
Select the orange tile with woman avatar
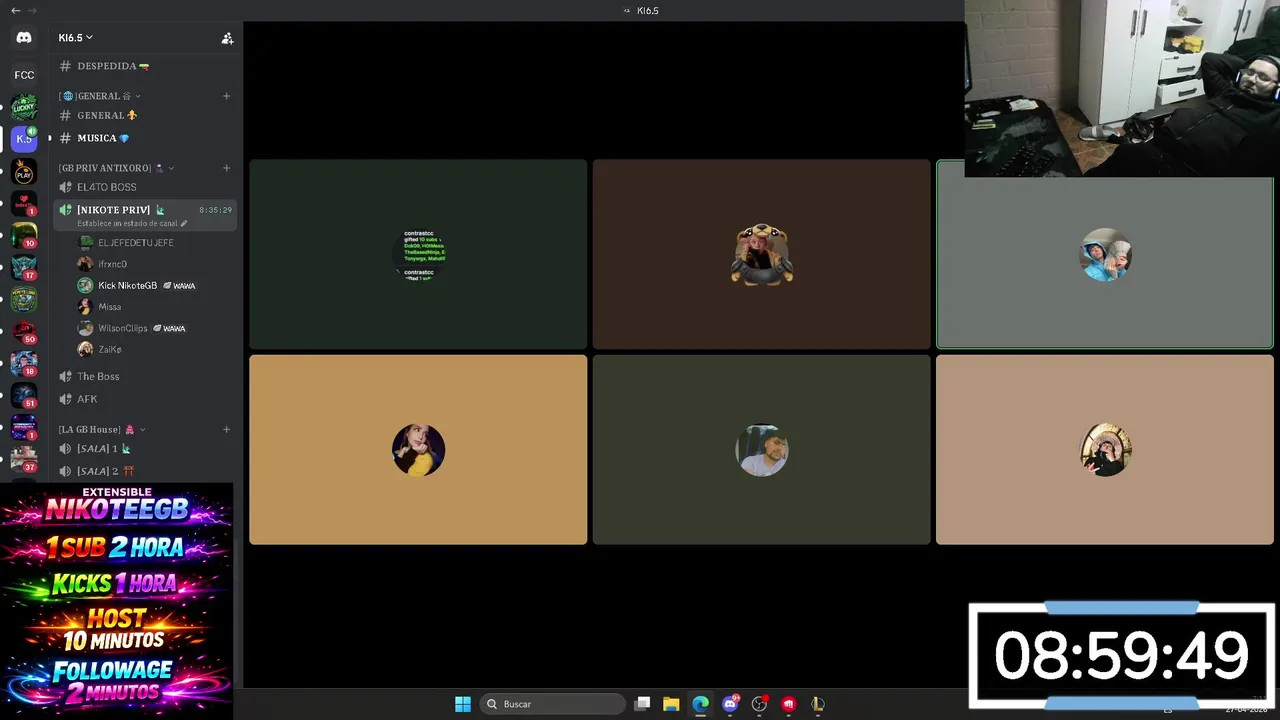tap(418, 450)
